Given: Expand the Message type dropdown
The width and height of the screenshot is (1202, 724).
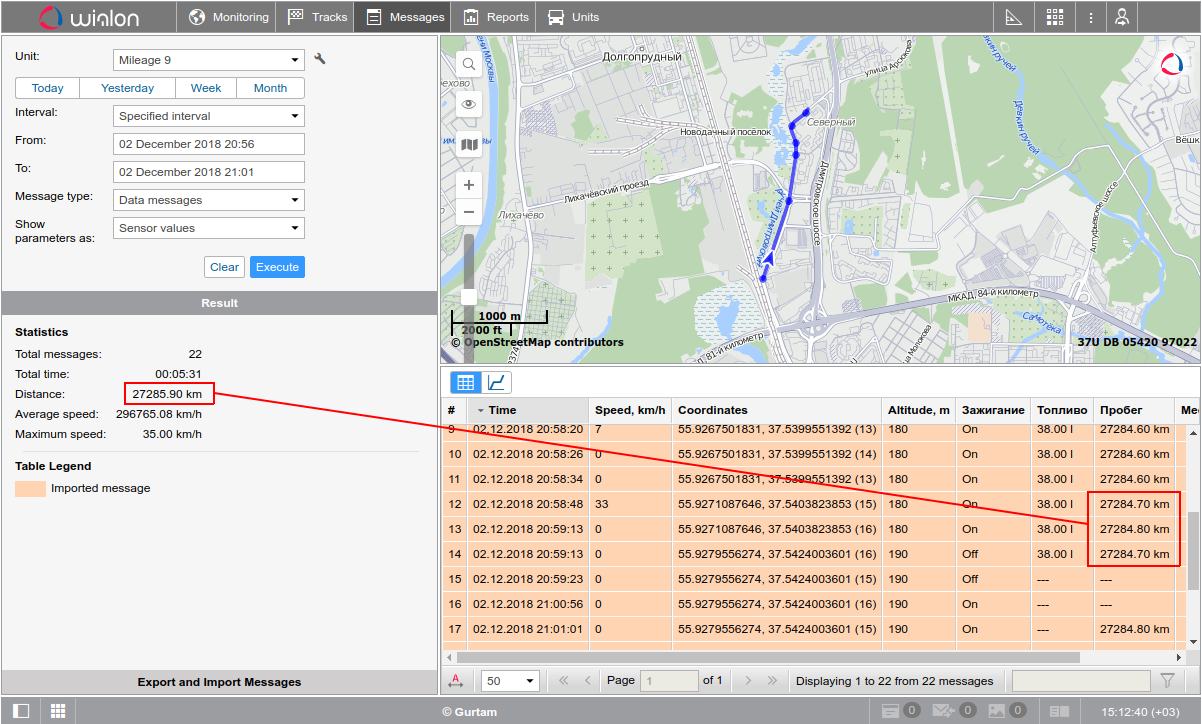Looking at the screenshot, I should pos(208,200).
